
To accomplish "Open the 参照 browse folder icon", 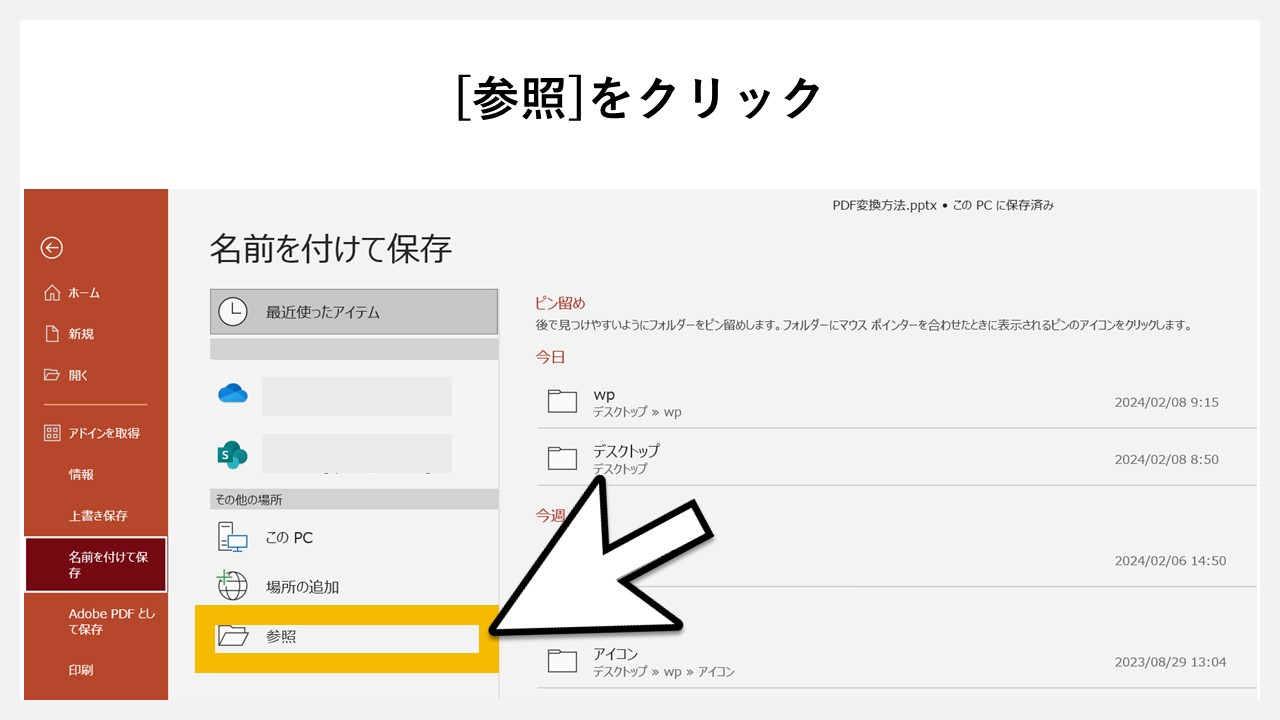I will click(232, 637).
